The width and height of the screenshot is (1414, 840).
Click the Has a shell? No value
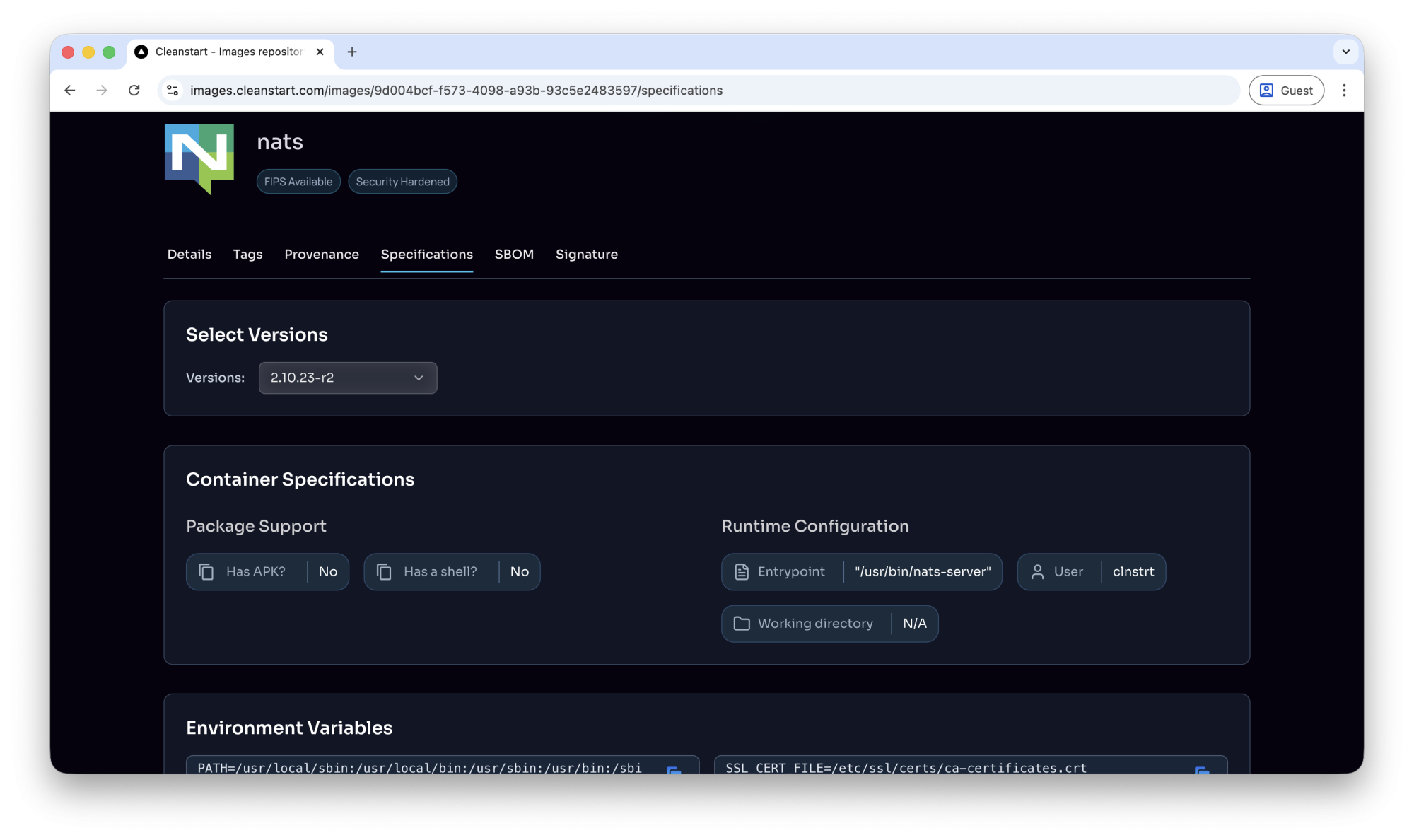point(520,572)
